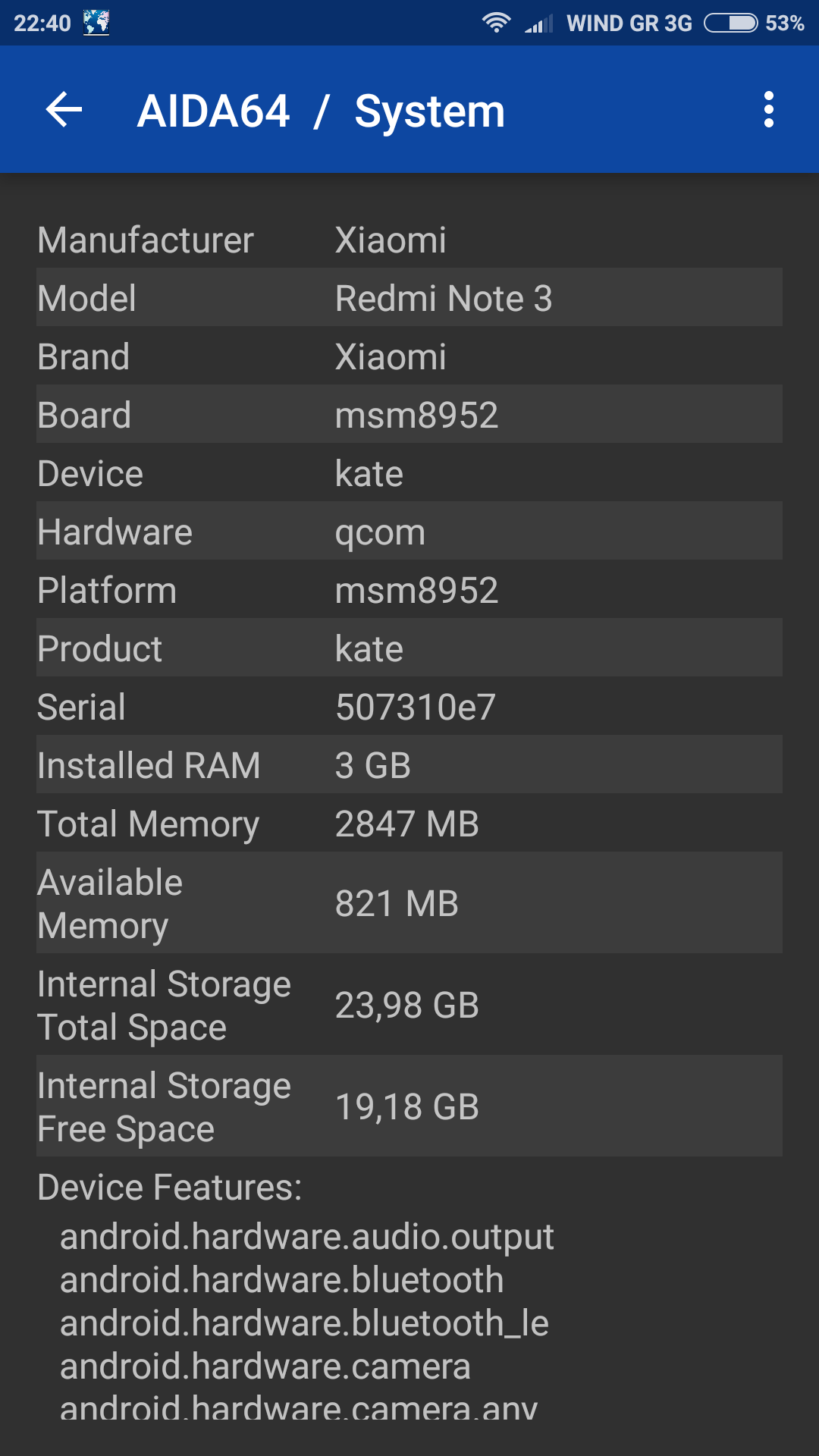This screenshot has width=819, height=1456.
Task: Tap the Wi-Fi status icon
Action: (496, 23)
